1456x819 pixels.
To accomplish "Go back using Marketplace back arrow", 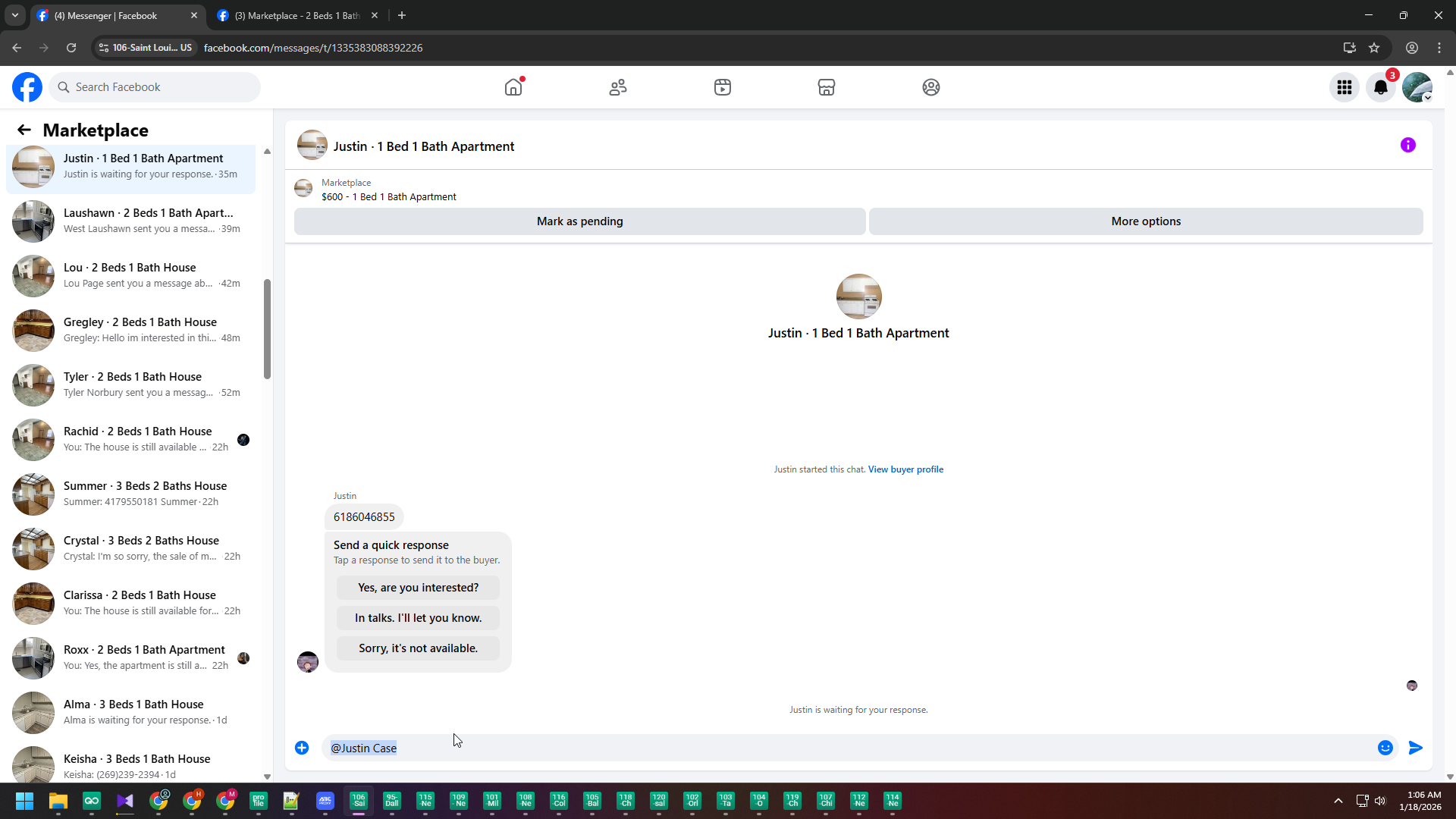I will click(x=24, y=130).
